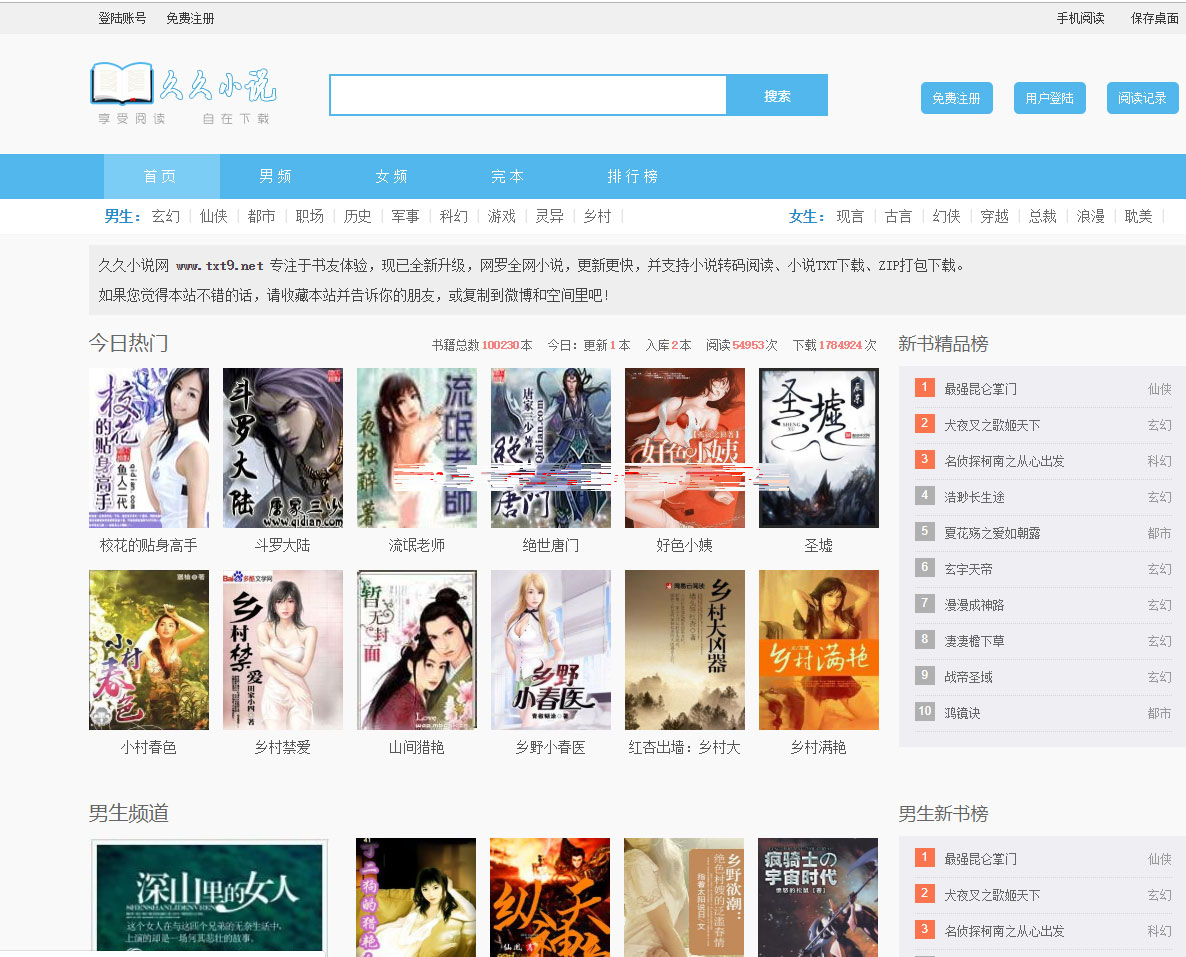Click 登陆账号 link in top bar

click(x=123, y=18)
